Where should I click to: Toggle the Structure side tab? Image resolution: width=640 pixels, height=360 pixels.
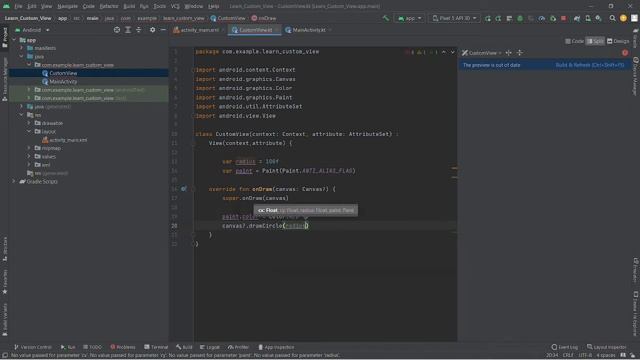[x=4, y=249]
